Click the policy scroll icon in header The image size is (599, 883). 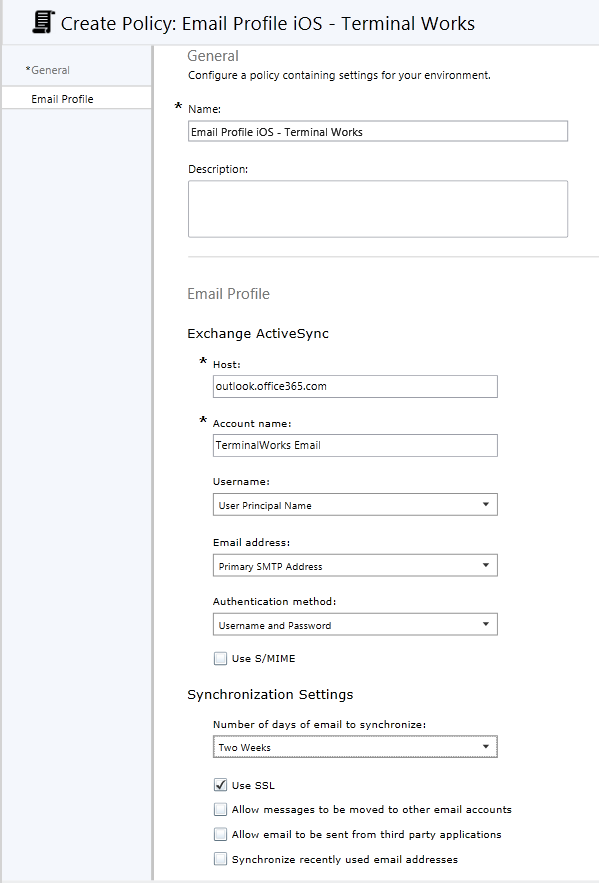(43, 23)
